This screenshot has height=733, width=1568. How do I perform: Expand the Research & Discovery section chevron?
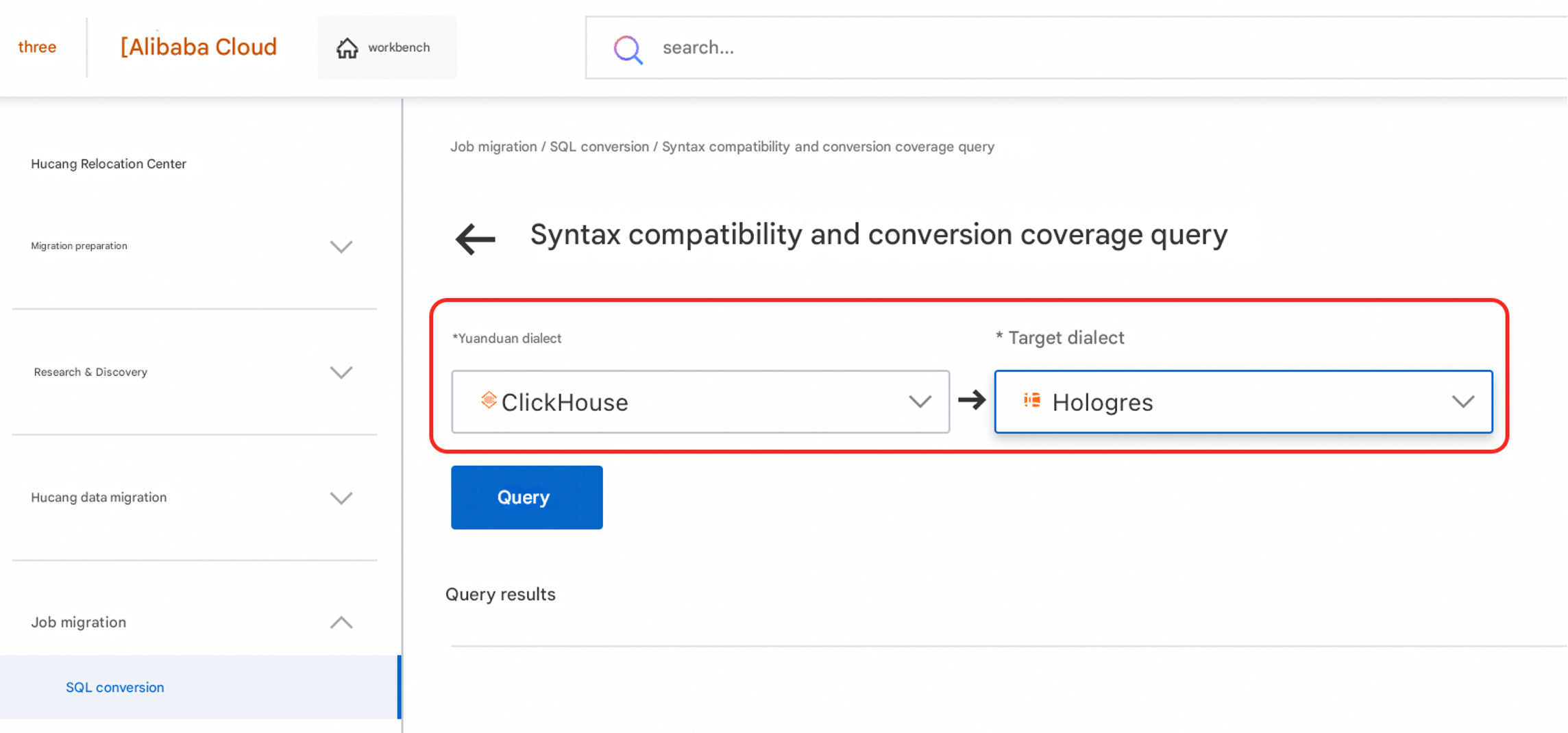[341, 372]
